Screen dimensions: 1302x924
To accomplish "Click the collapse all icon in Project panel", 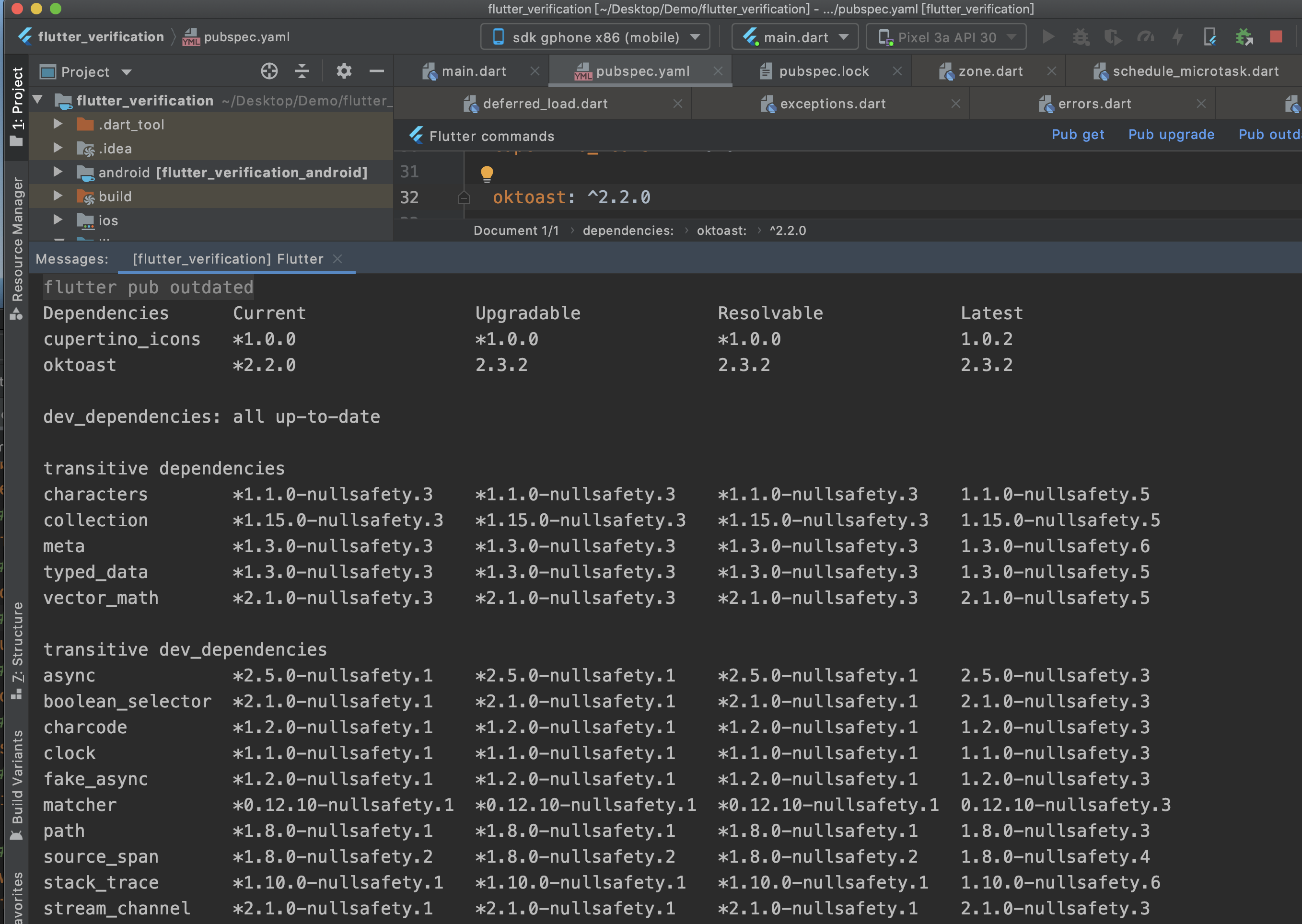I will coord(302,71).
